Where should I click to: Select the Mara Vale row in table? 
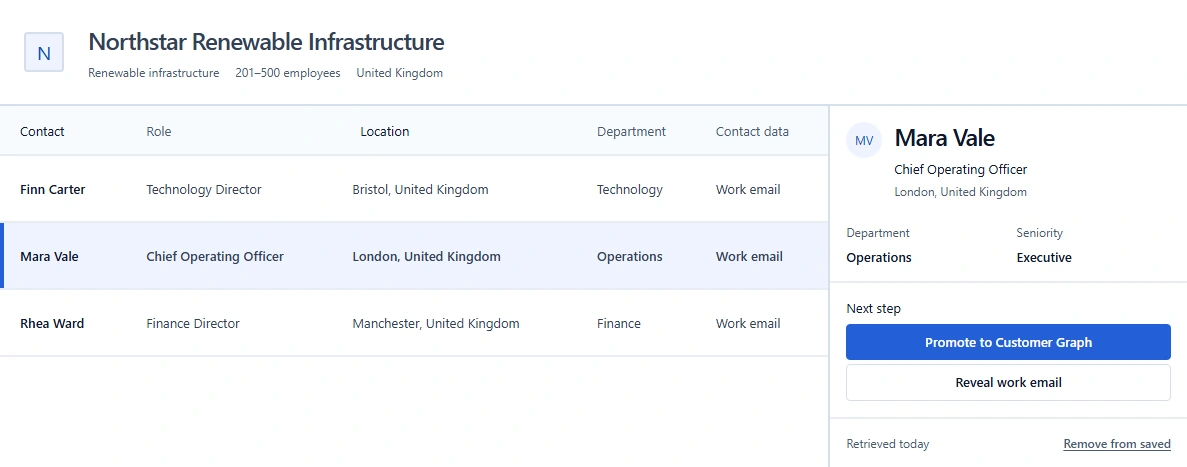click(x=414, y=256)
